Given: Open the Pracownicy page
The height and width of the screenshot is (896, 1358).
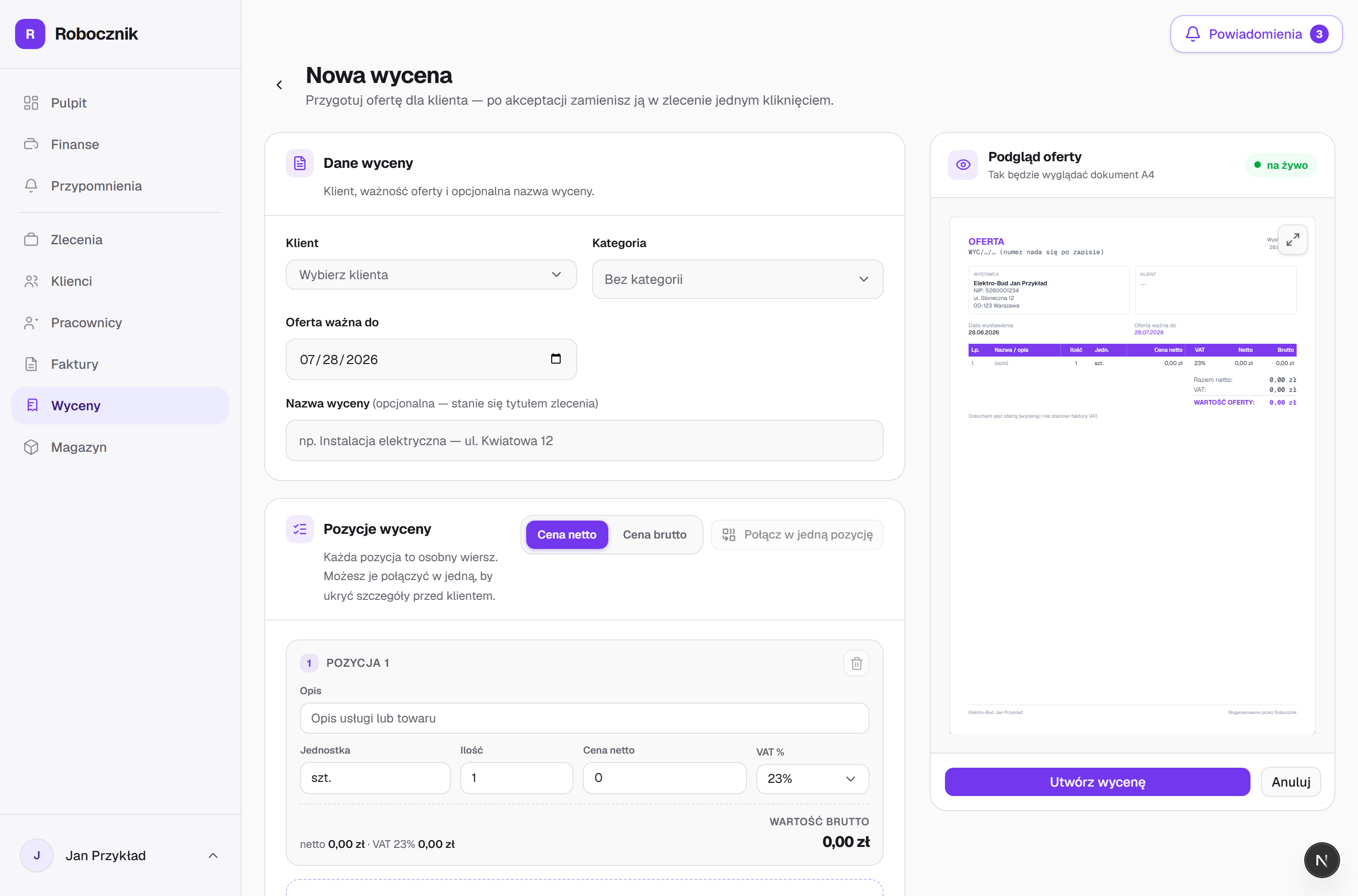Looking at the screenshot, I should [x=120, y=323].
